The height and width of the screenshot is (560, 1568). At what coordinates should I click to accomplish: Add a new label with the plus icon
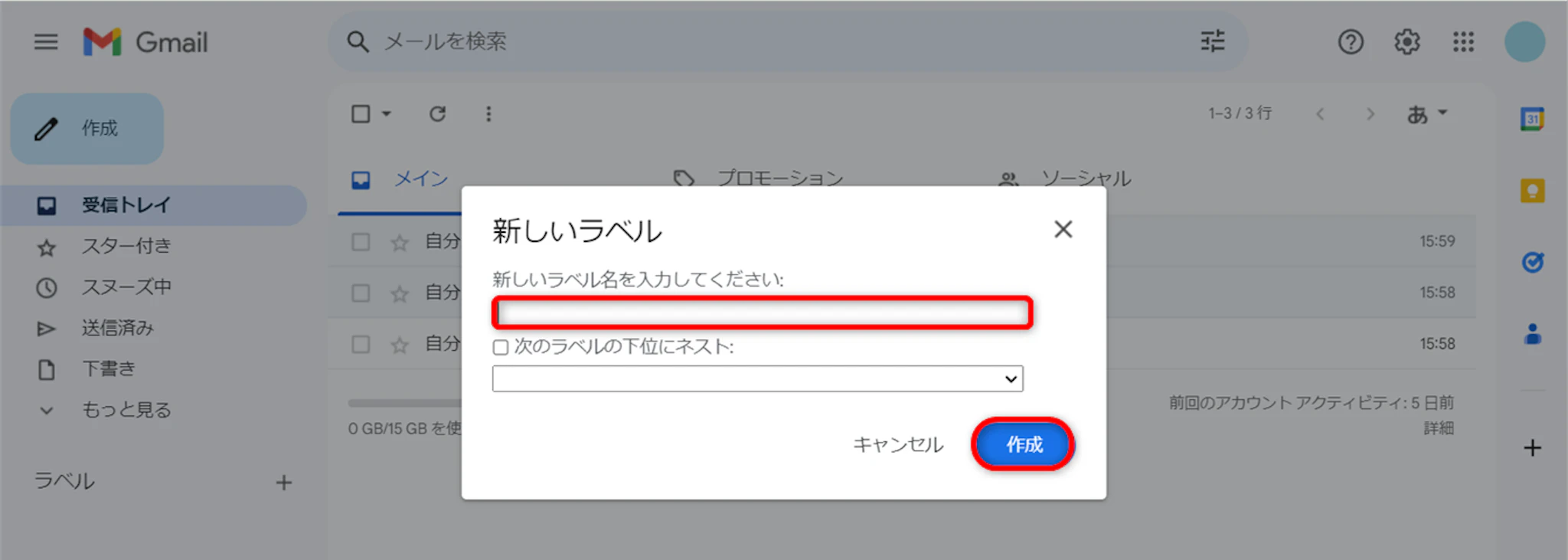click(x=284, y=483)
